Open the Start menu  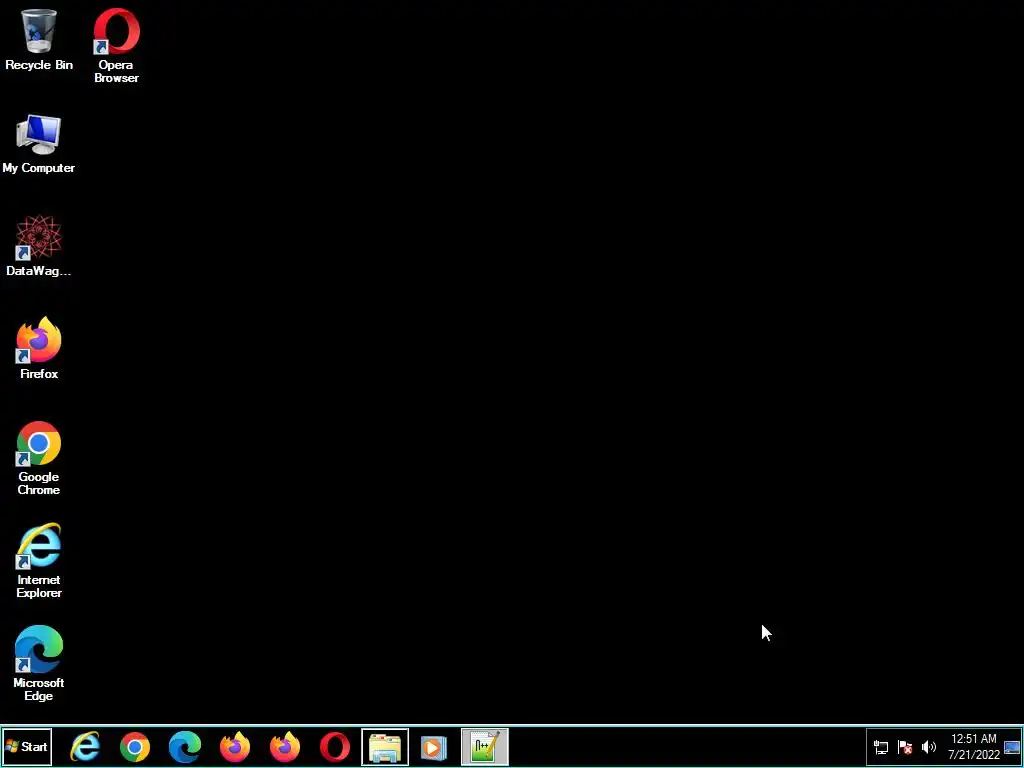(27, 746)
